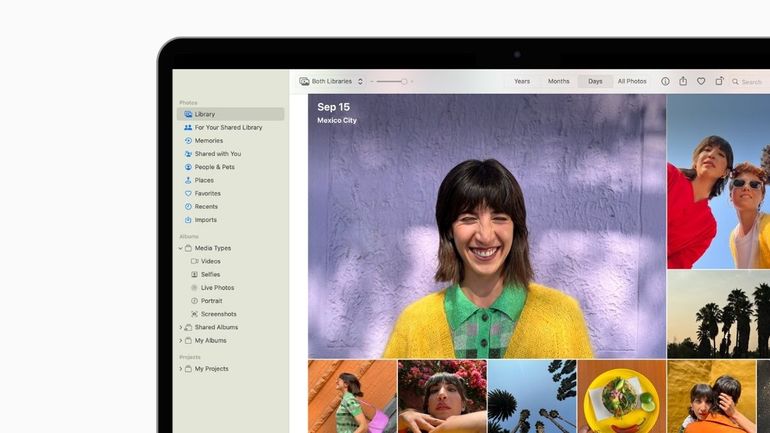The height and width of the screenshot is (433, 770).
Task: Click the Search magnifier icon
Action: pyautogui.click(x=735, y=81)
